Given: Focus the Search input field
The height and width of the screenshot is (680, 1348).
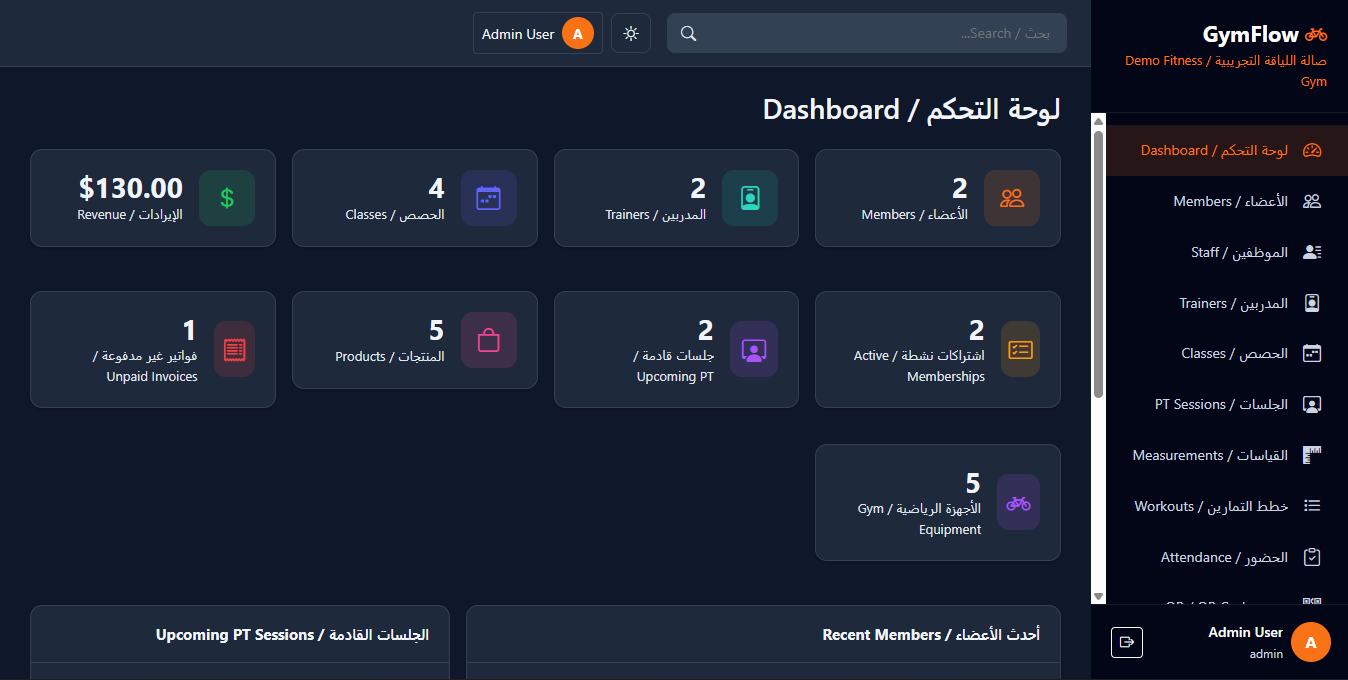Looking at the screenshot, I should (867, 33).
